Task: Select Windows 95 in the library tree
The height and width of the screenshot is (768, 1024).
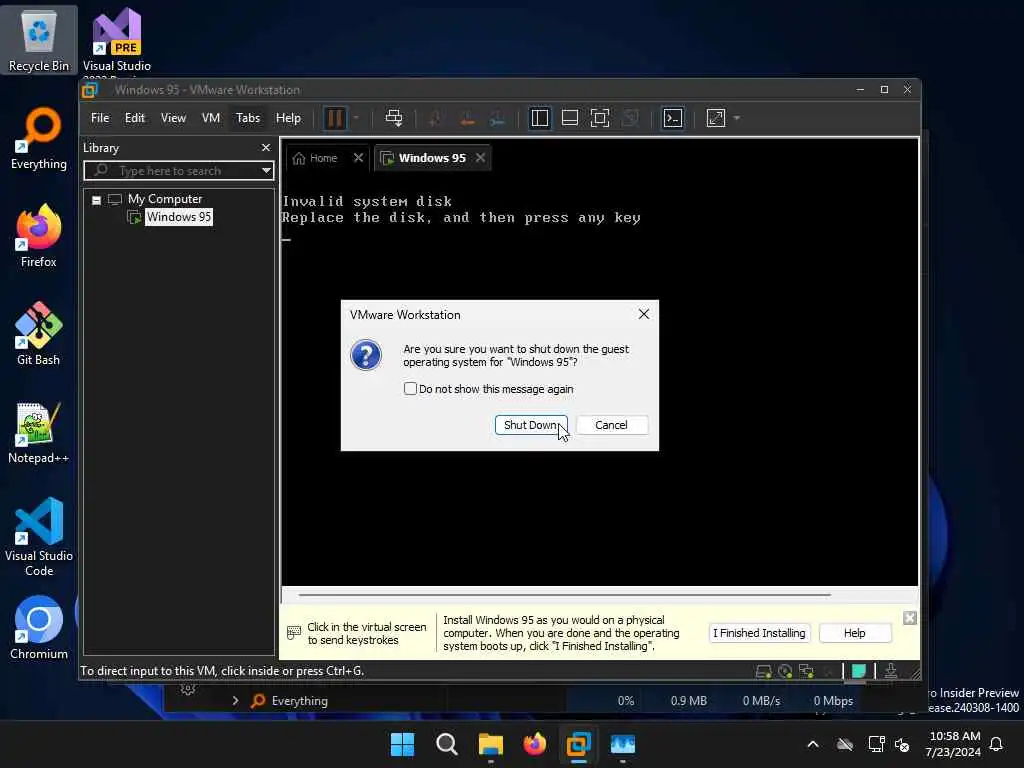Action: click(179, 217)
